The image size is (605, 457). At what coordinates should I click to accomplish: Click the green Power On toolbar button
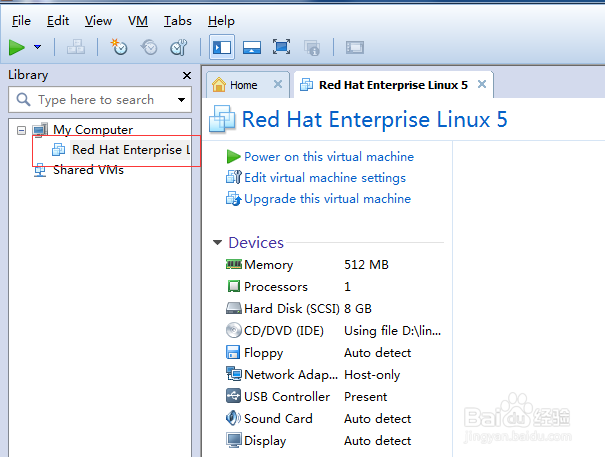click(x=17, y=47)
